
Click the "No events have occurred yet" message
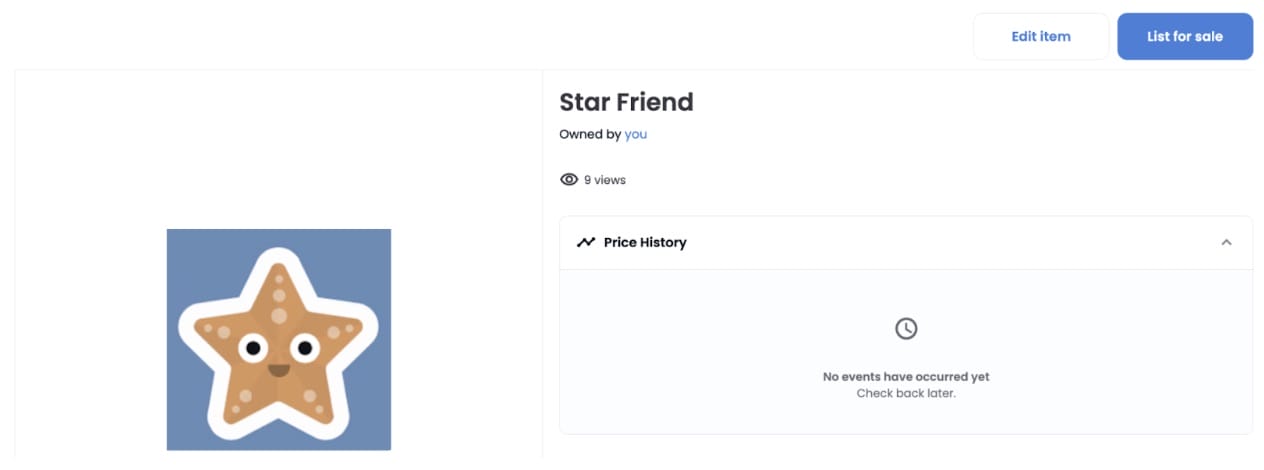coord(905,377)
